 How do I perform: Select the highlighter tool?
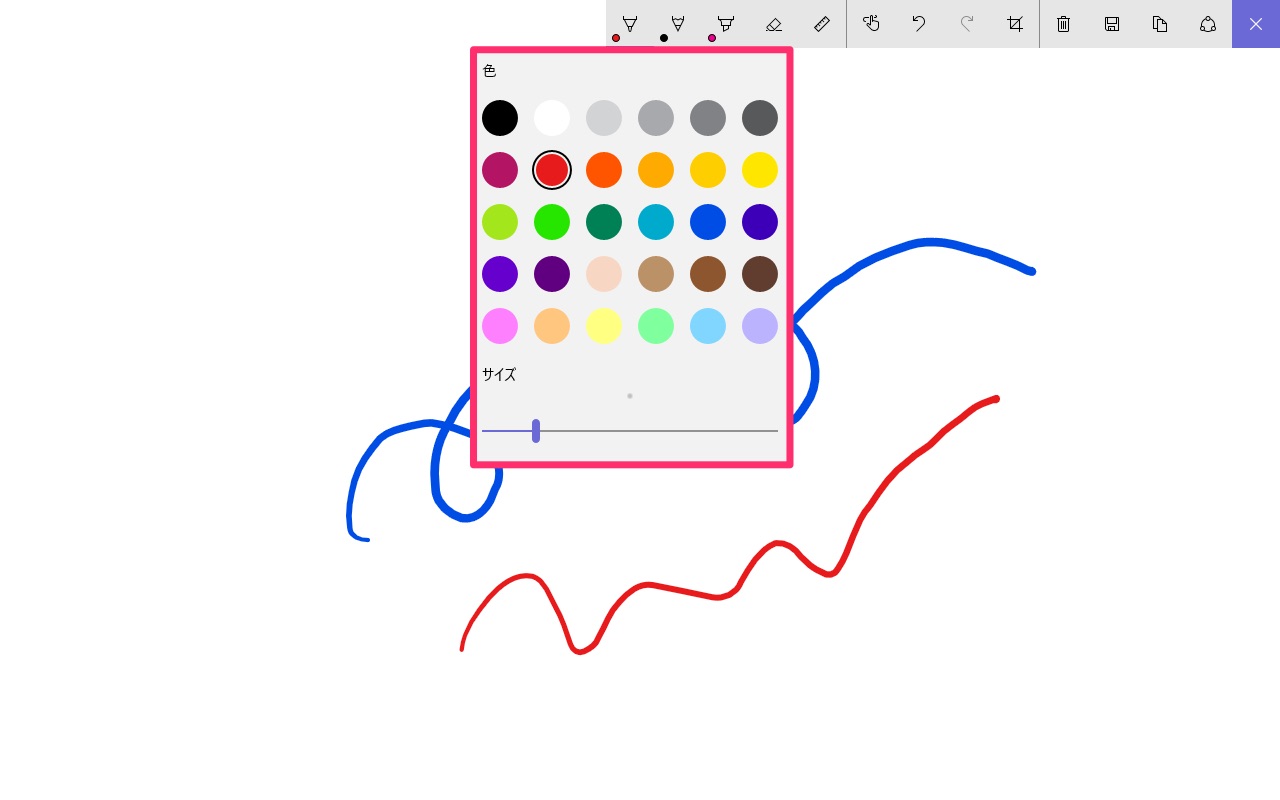coord(726,24)
